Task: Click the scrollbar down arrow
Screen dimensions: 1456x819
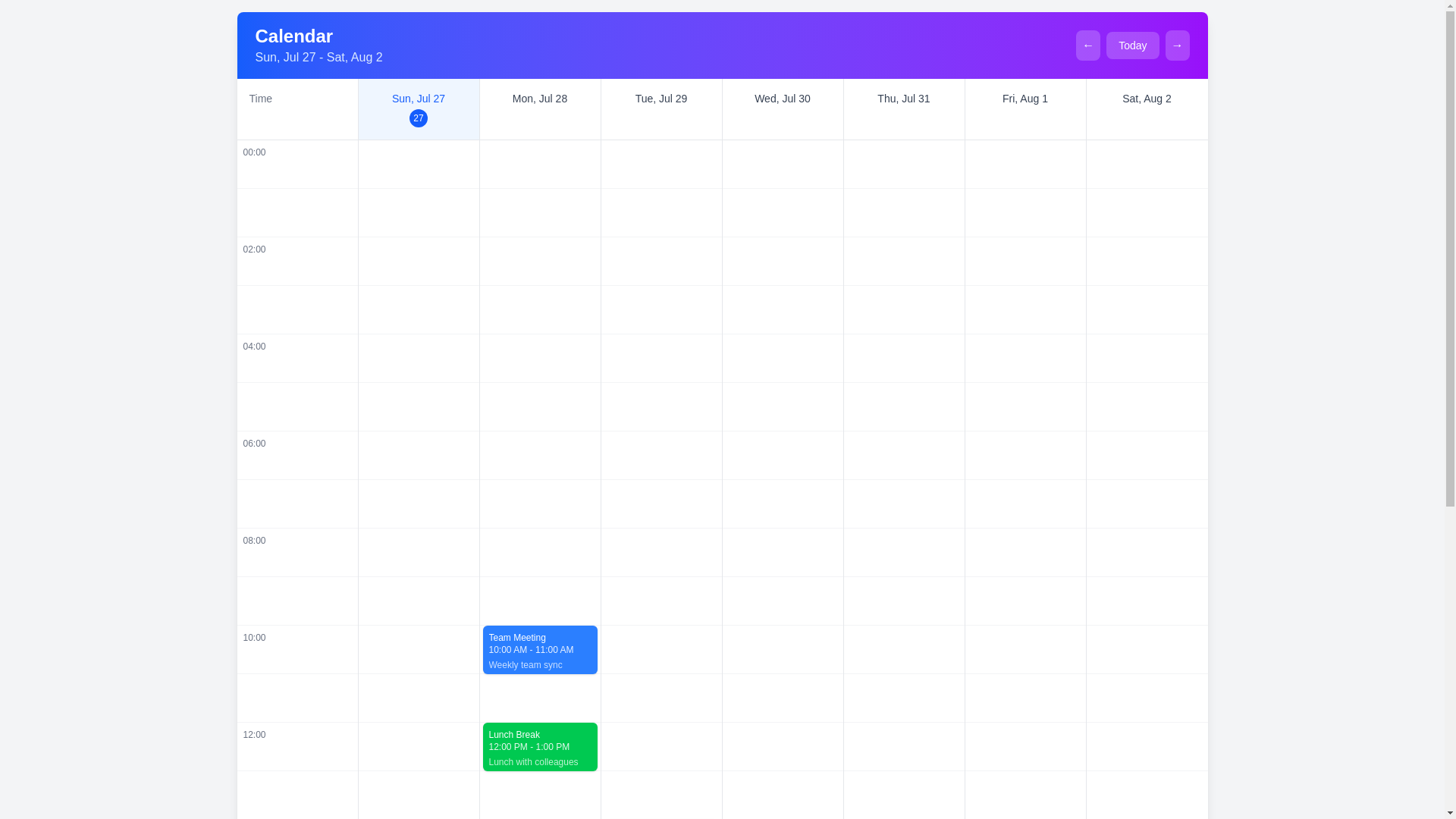Action: coord(1450,813)
